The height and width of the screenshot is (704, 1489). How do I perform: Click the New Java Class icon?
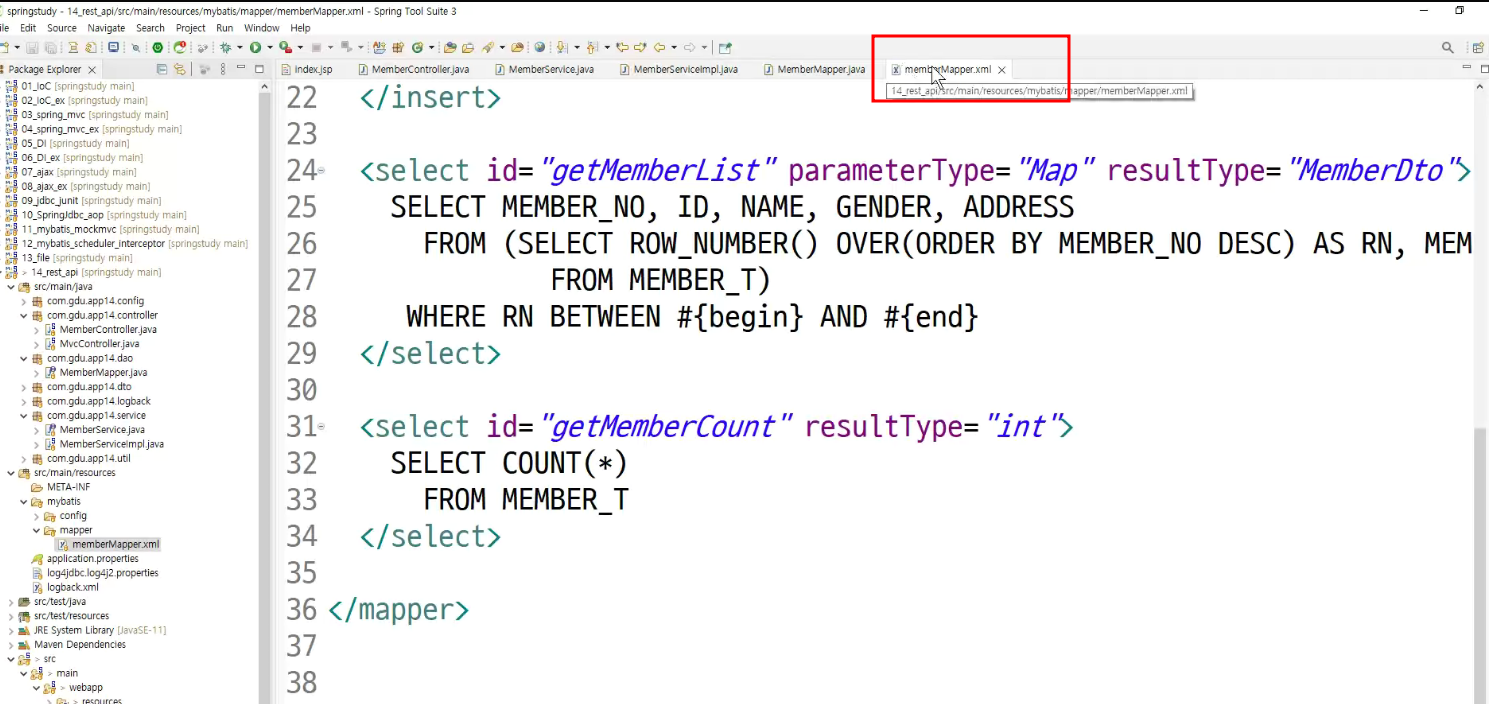click(416, 47)
